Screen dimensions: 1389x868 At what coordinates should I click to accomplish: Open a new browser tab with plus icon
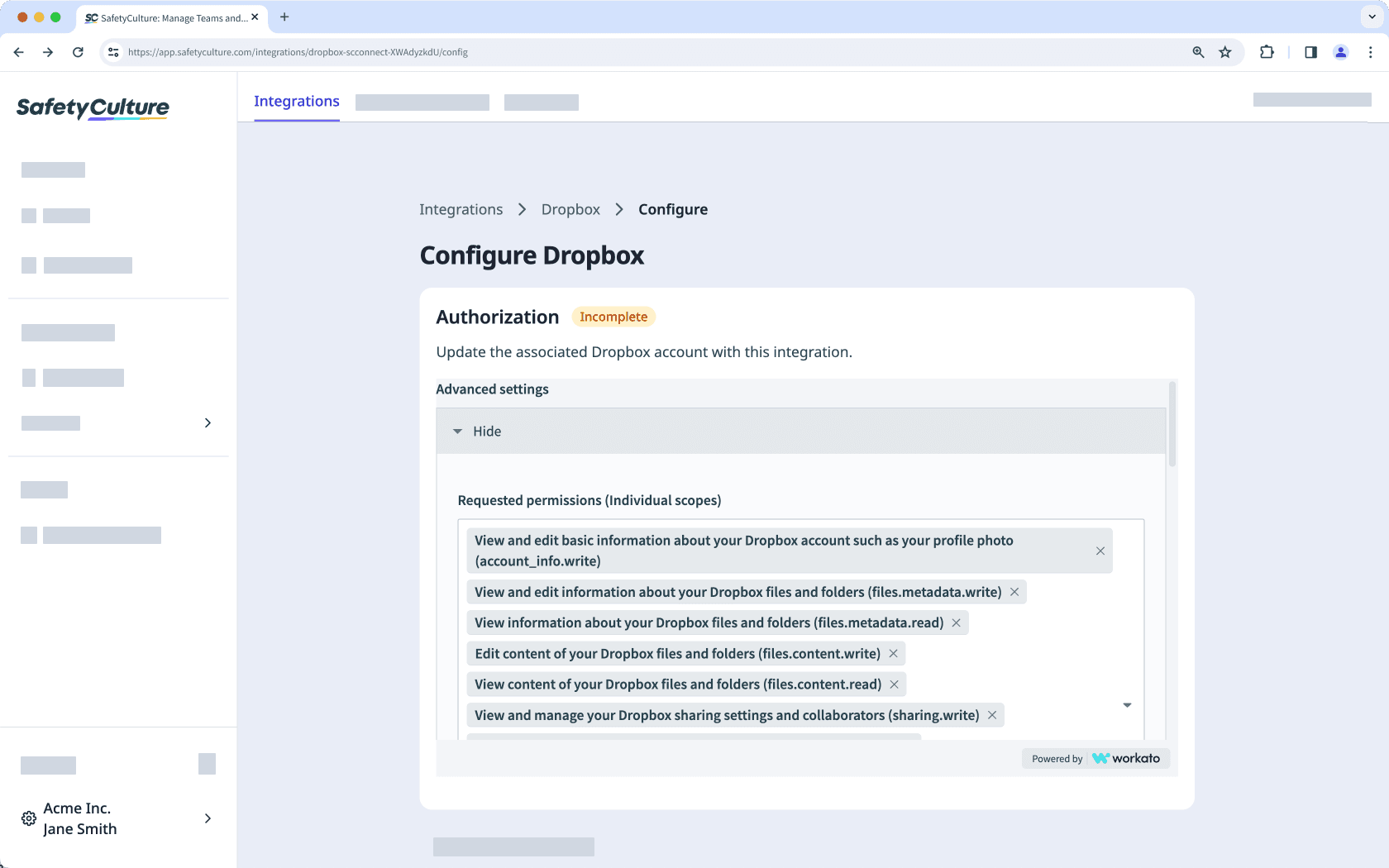pyautogui.click(x=284, y=17)
